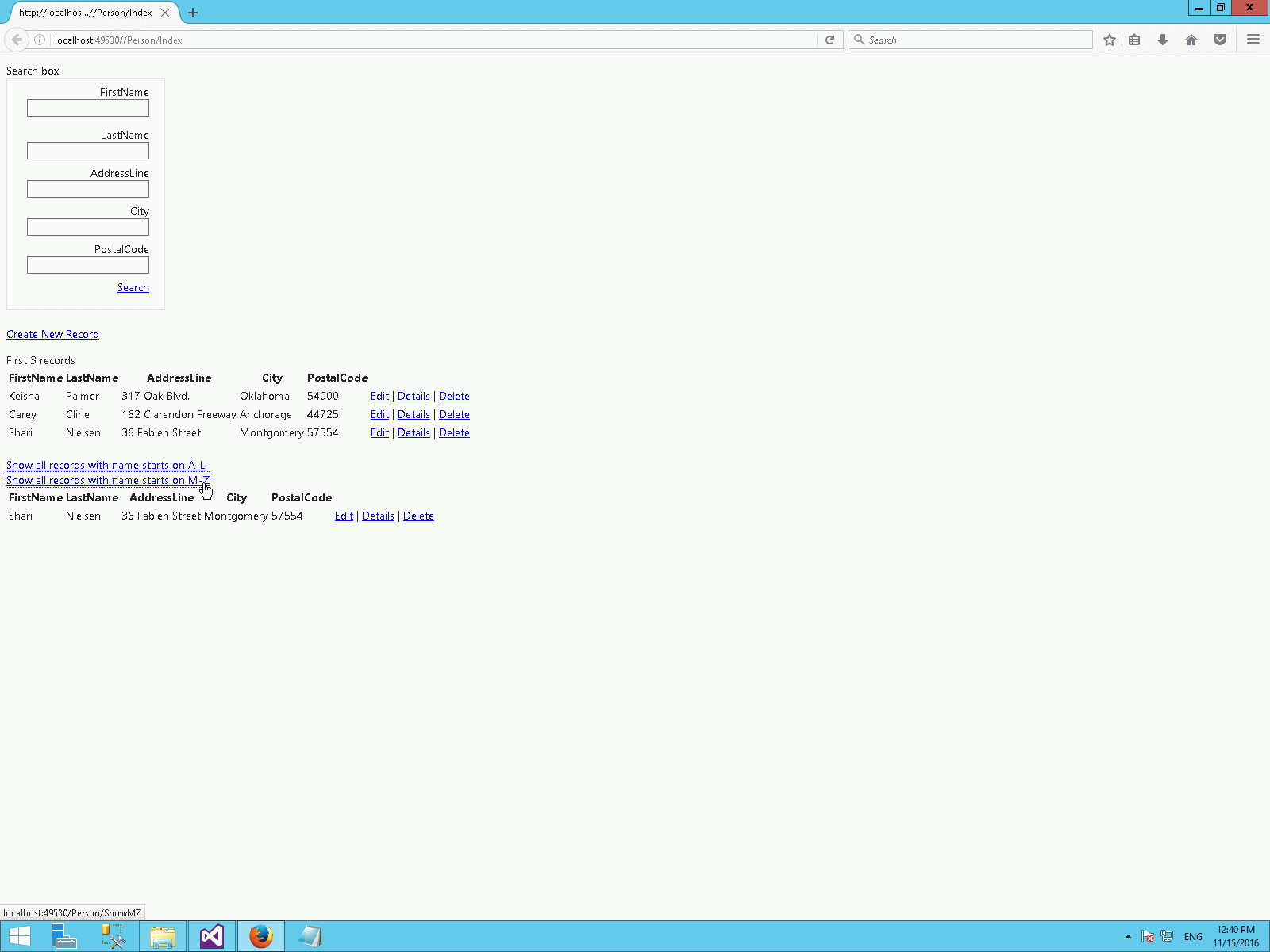Focus the AddressLine search field
The image size is (1270, 952).
(88, 189)
